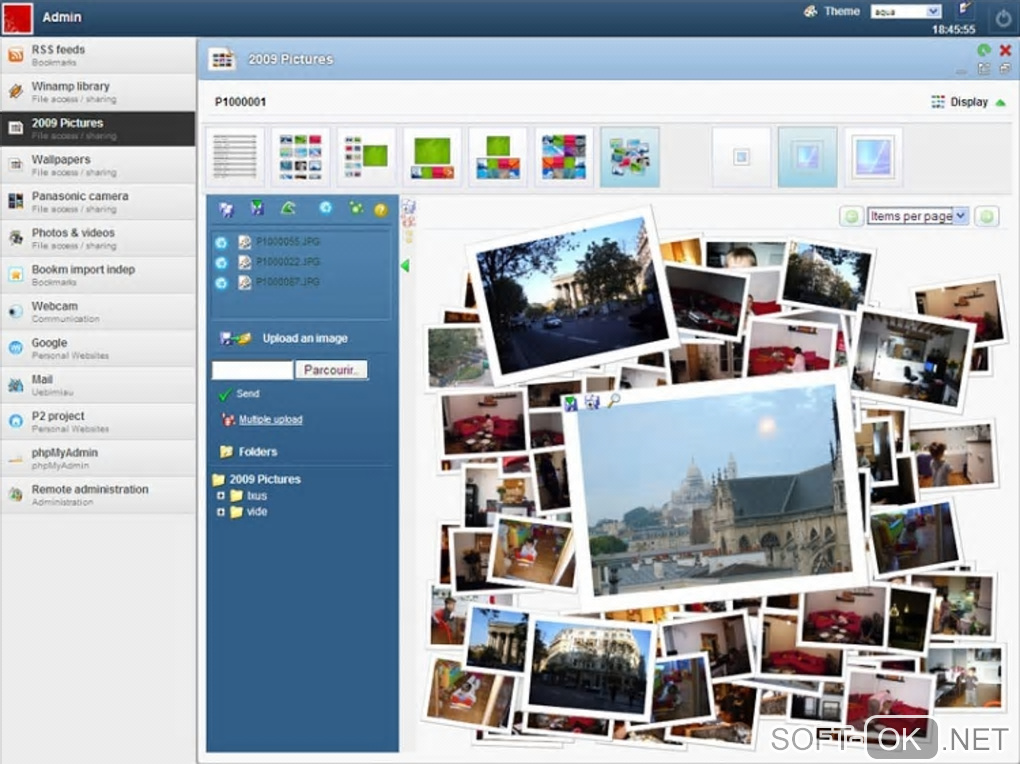
Task: Choose the large thumbnail size
Action: tap(873, 157)
